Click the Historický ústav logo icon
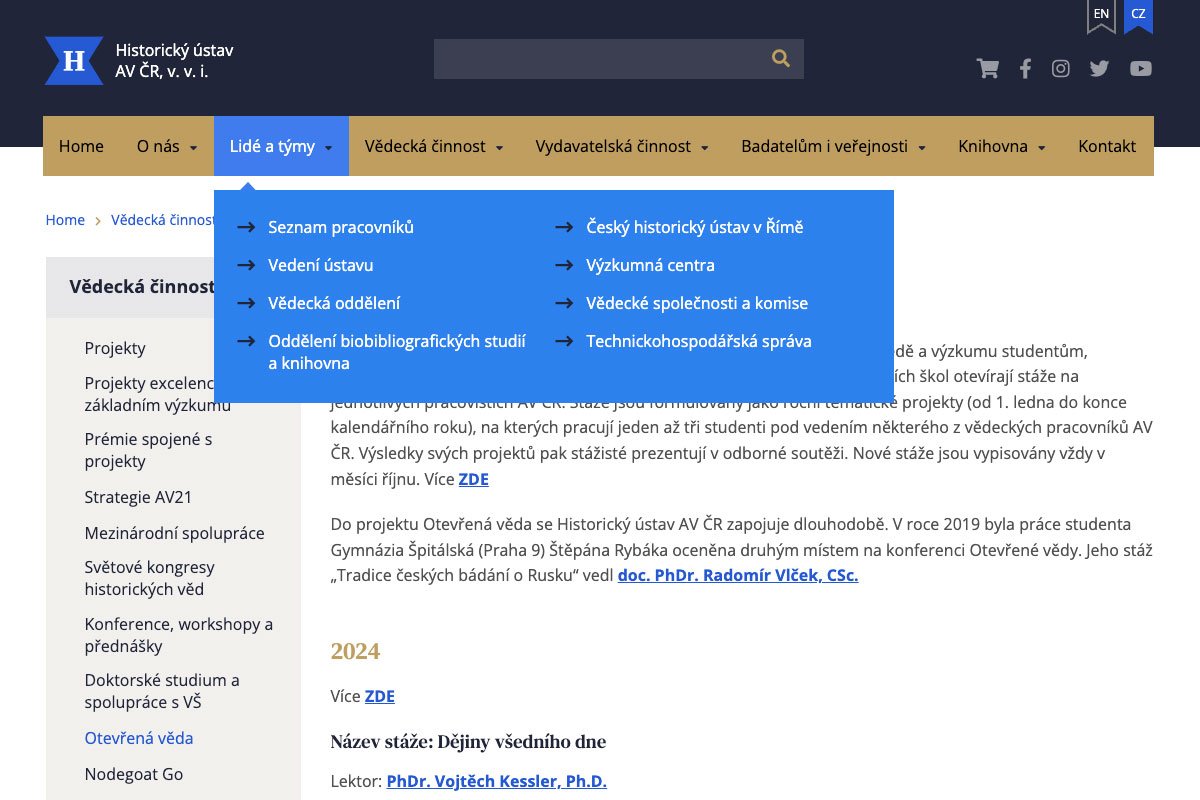The height and width of the screenshot is (800, 1200). (74, 61)
